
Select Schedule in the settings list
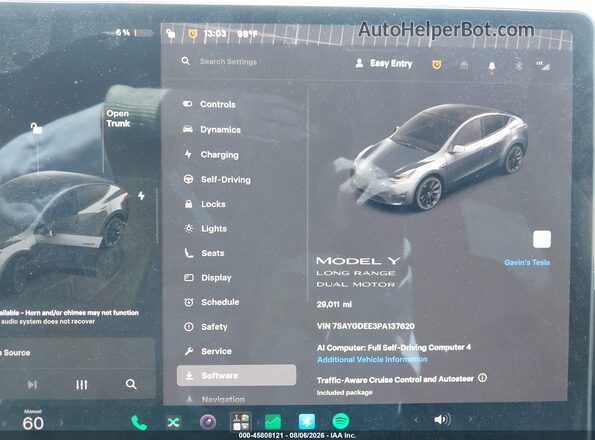click(212, 302)
